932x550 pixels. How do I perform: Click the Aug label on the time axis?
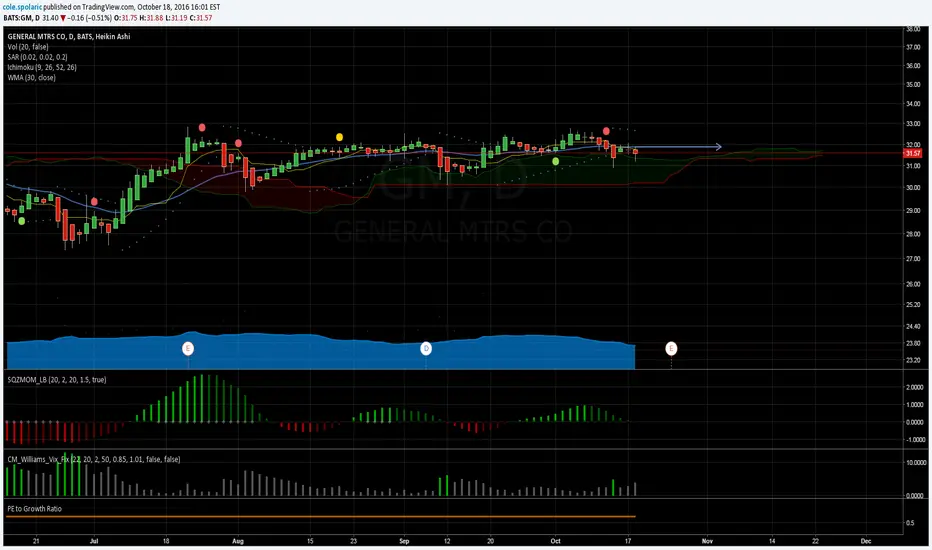[x=238, y=541]
